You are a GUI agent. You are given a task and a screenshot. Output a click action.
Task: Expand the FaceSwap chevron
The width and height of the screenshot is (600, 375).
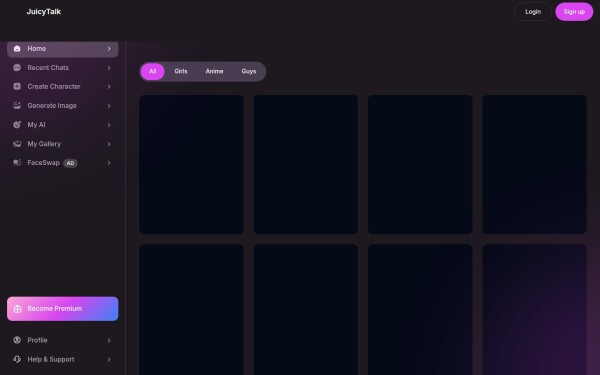pyautogui.click(x=109, y=163)
